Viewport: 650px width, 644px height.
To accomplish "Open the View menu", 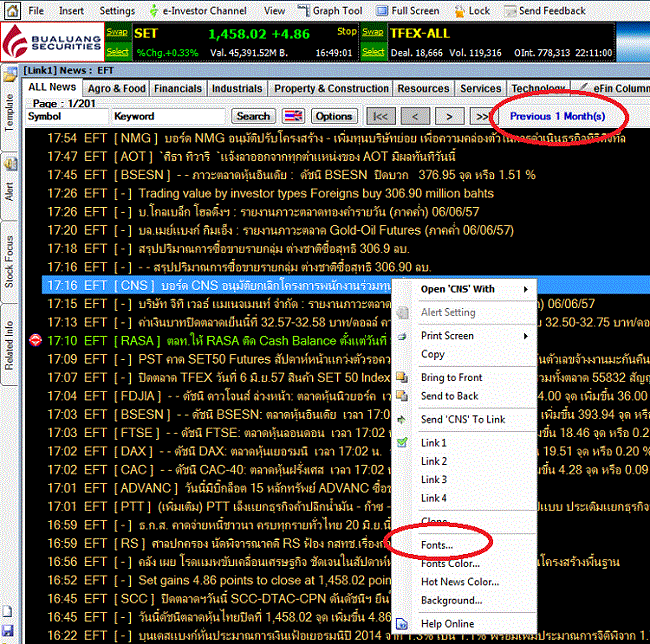I will [274, 11].
